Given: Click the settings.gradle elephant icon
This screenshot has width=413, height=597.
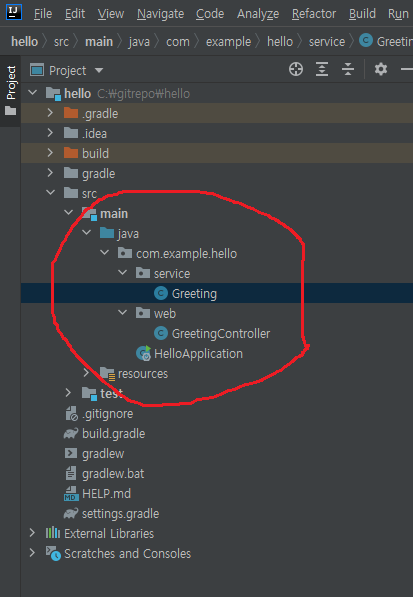Looking at the screenshot, I should [71, 513].
